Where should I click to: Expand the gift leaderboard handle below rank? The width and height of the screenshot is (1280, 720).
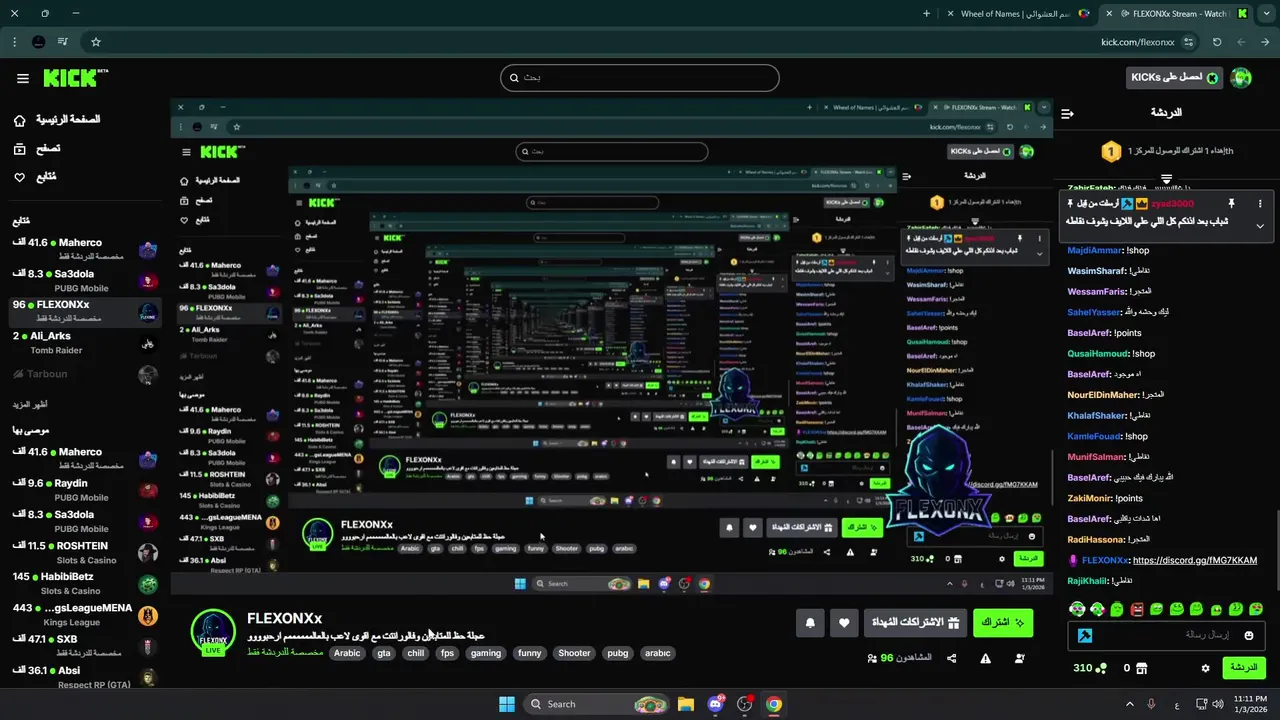click(x=1166, y=179)
